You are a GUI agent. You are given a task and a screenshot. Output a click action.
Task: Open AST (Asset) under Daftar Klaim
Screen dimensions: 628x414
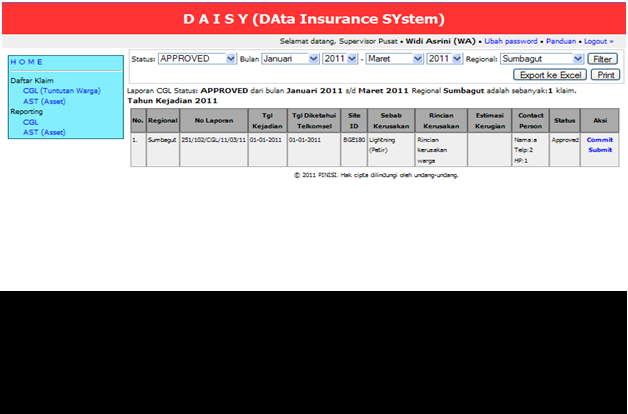click(x=44, y=101)
